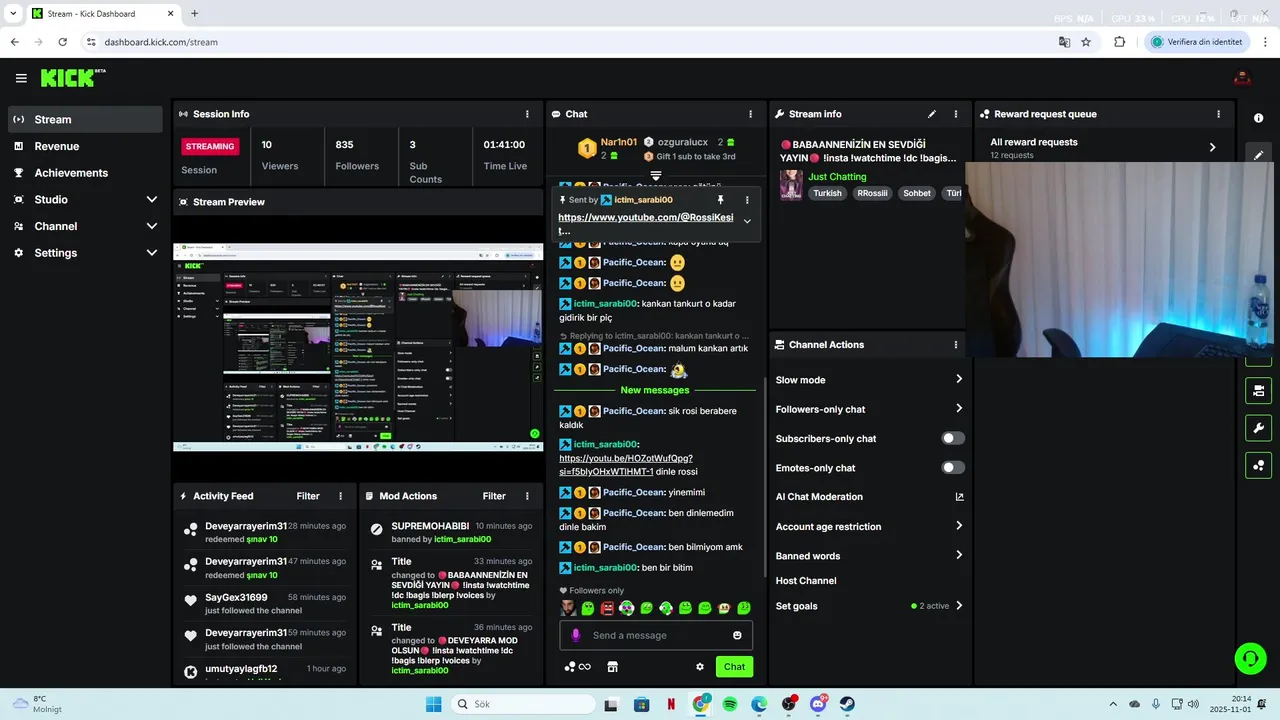
Task: Open the hamburger menu beside Kick logo
Action: [21, 78]
